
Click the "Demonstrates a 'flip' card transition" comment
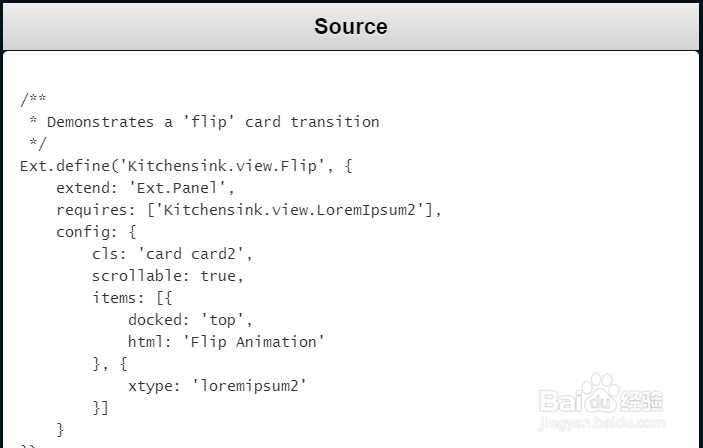click(212, 122)
